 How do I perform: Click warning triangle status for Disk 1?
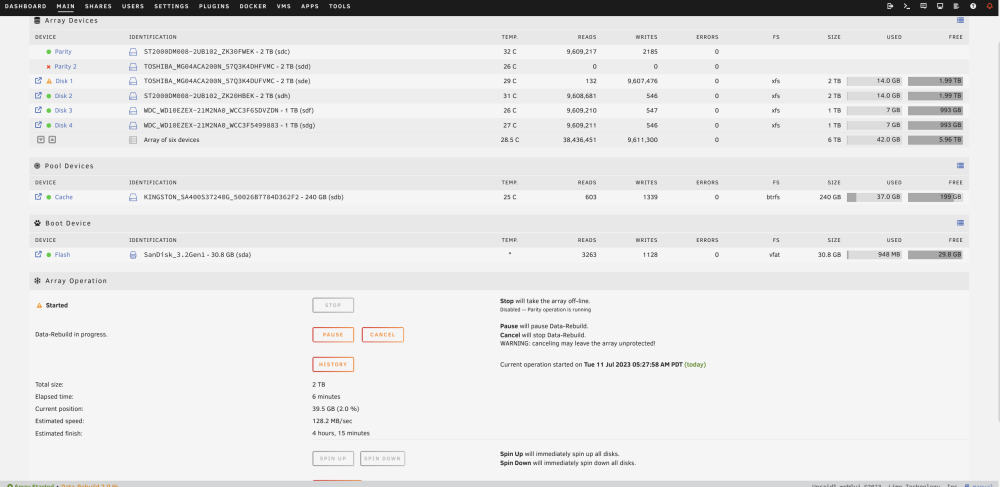[48, 81]
